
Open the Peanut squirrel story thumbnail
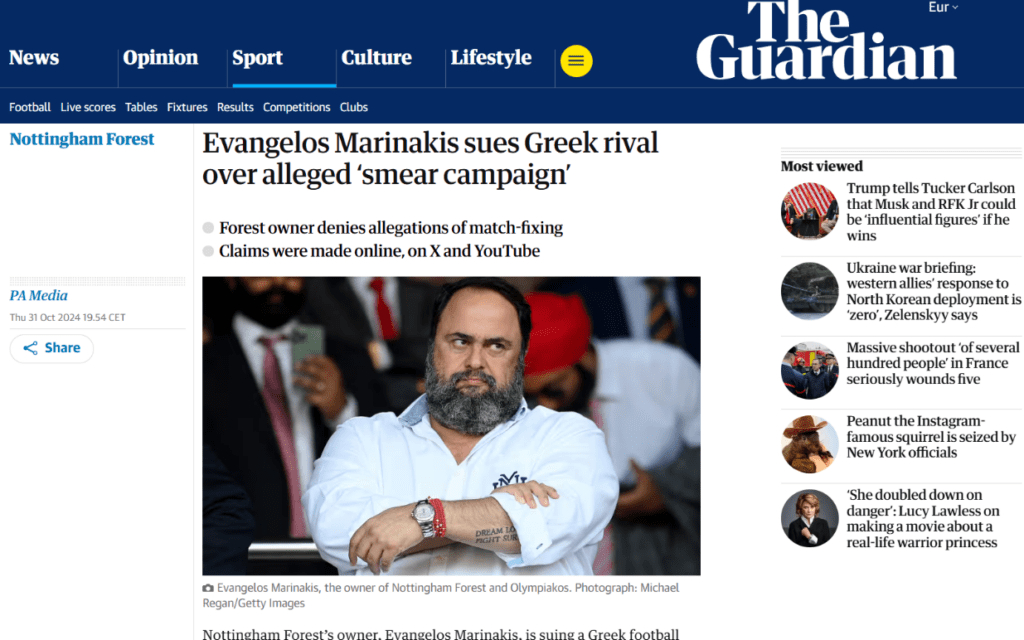click(809, 444)
